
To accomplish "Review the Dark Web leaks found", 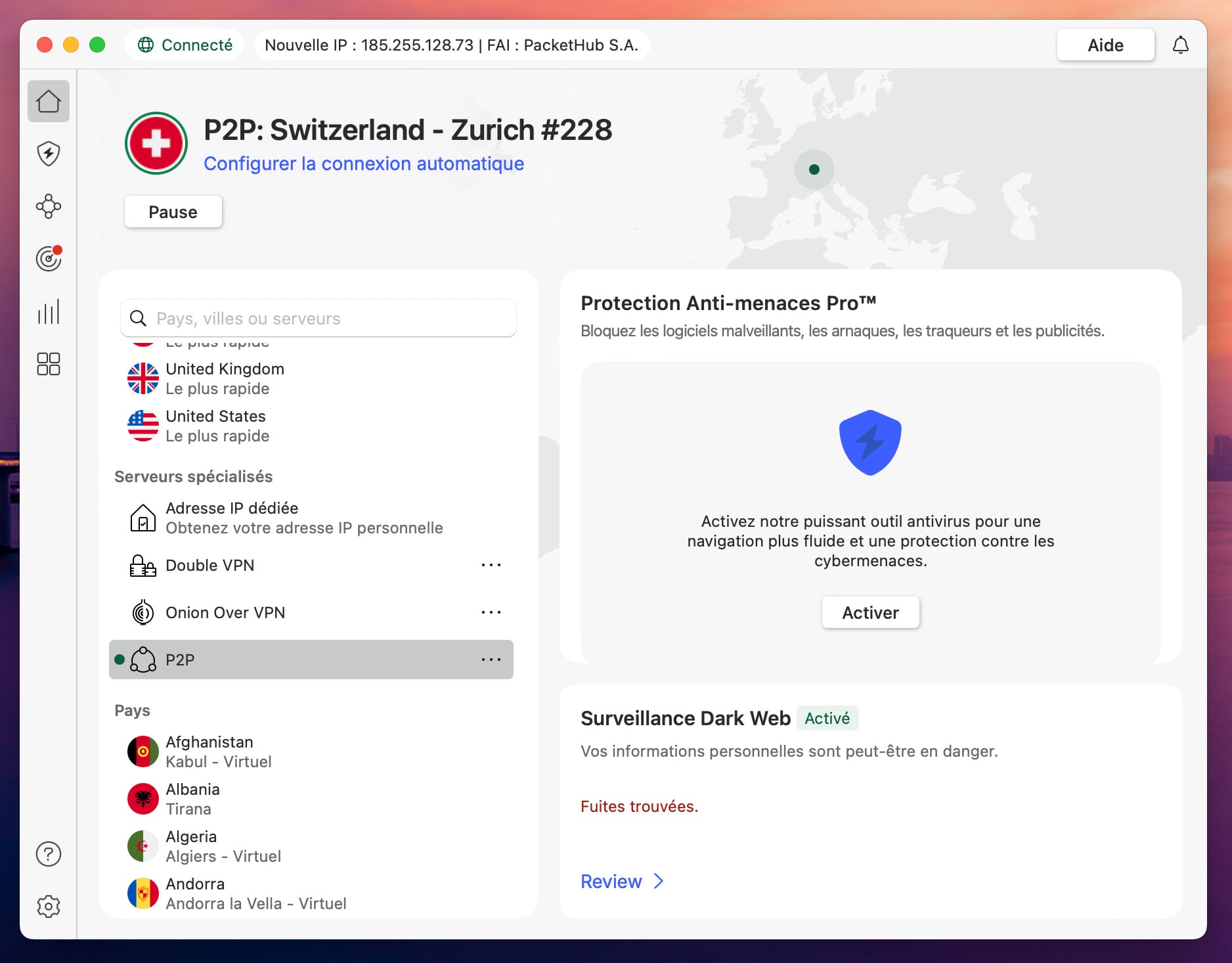I will pyautogui.click(x=613, y=881).
